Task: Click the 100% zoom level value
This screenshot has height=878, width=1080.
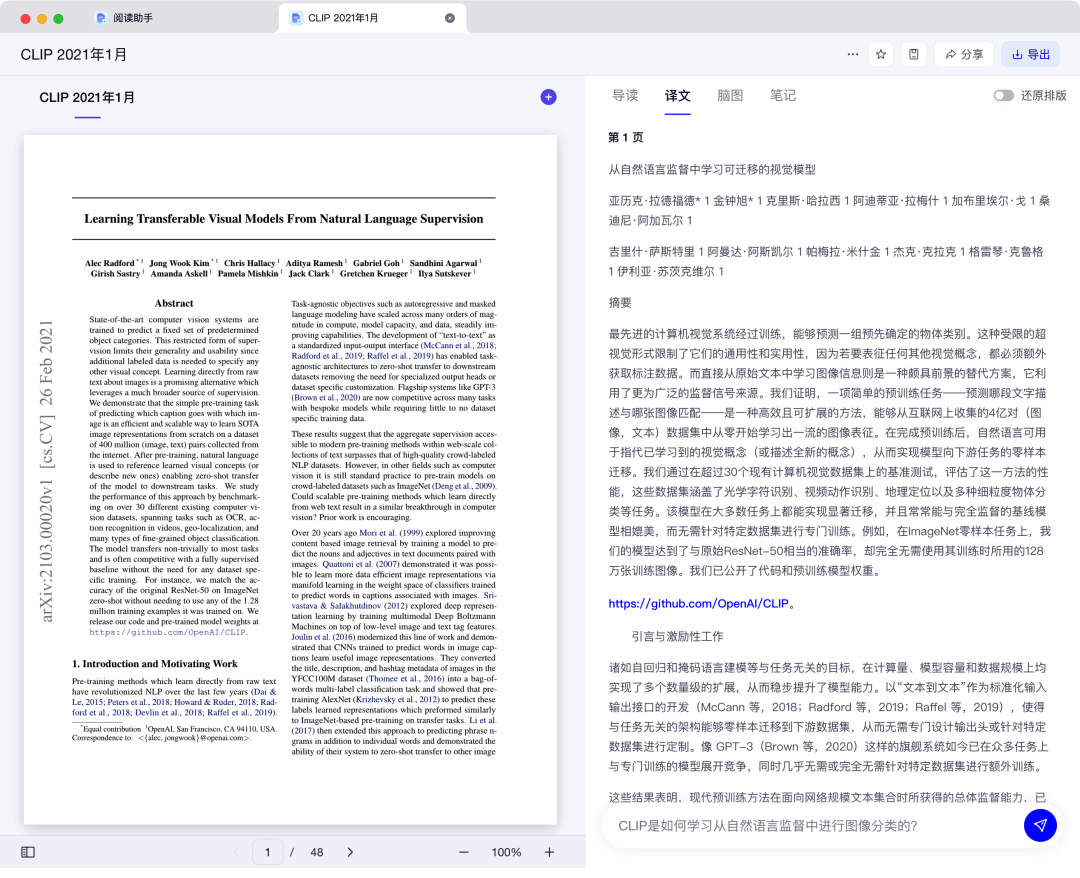Action: (x=506, y=852)
